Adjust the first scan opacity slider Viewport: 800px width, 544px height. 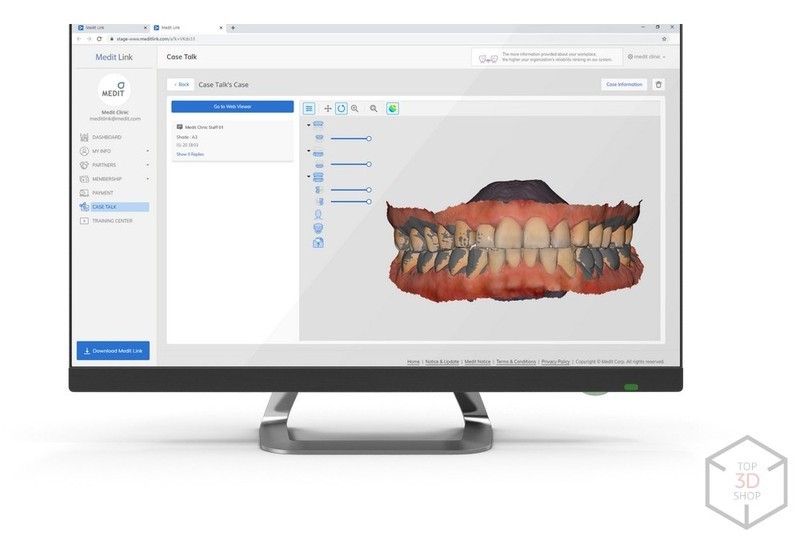[x=368, y=138]
